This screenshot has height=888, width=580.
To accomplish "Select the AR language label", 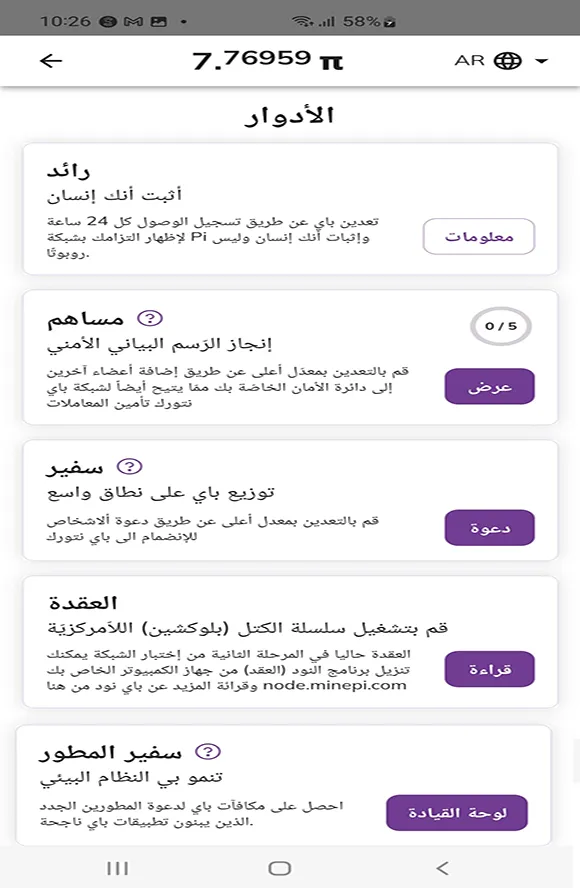I will (470, 61).
